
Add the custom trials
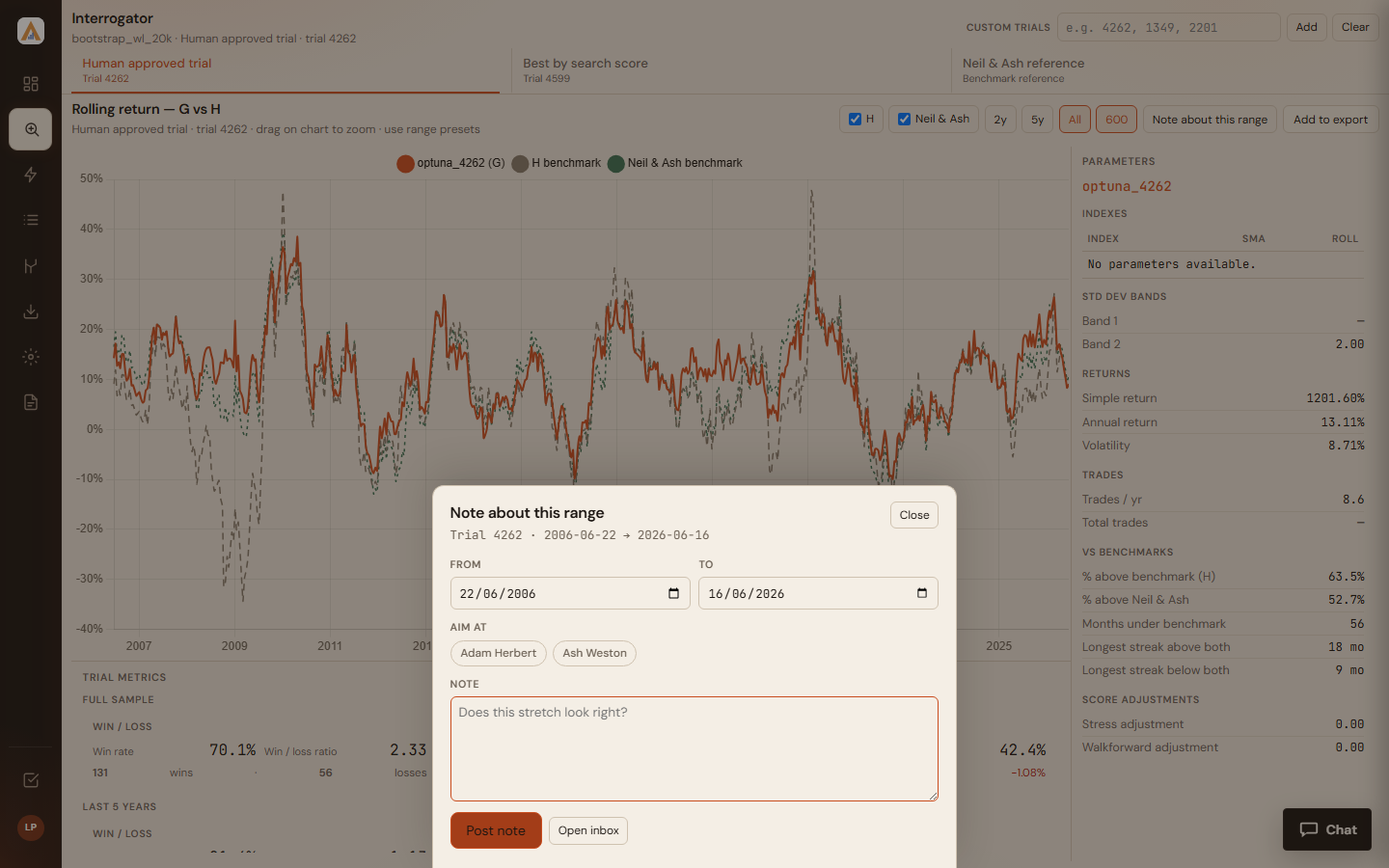[x=1306, y=27]
